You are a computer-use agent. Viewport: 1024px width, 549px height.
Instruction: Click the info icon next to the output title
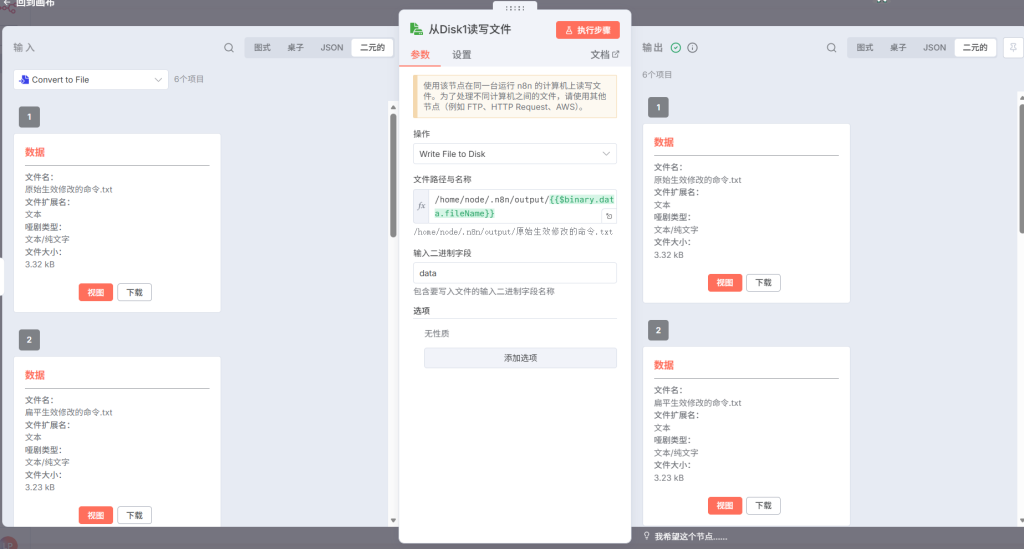coord(692,47)
